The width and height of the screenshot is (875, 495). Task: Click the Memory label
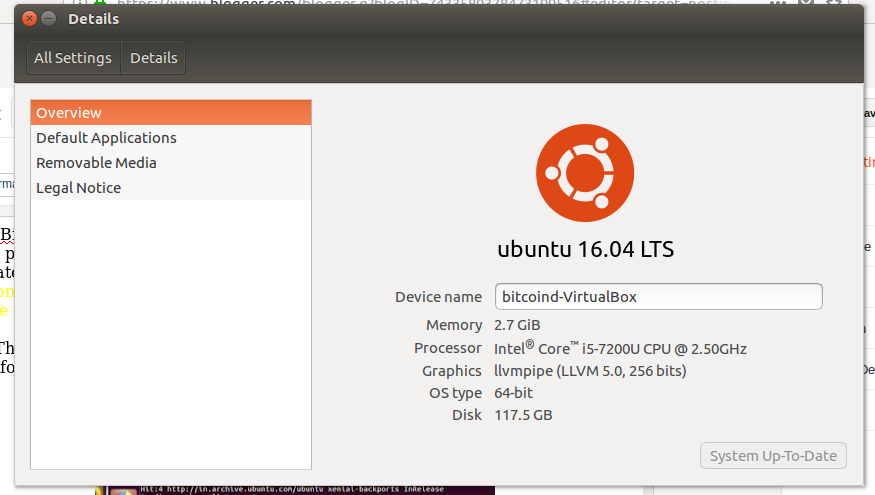(454, 325)
